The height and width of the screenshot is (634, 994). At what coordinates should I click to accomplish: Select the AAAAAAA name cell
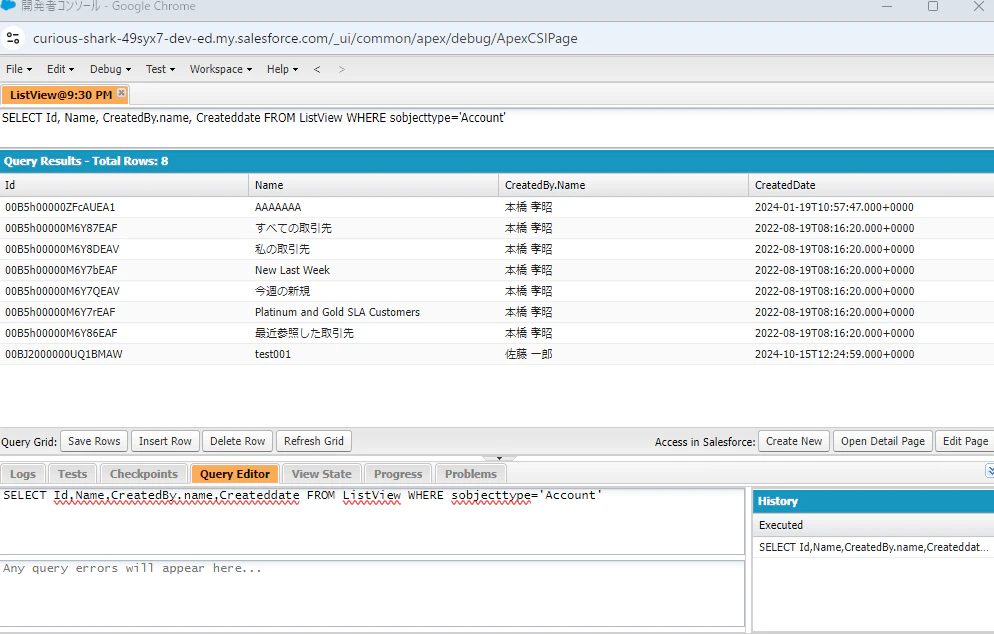point(373,207)
